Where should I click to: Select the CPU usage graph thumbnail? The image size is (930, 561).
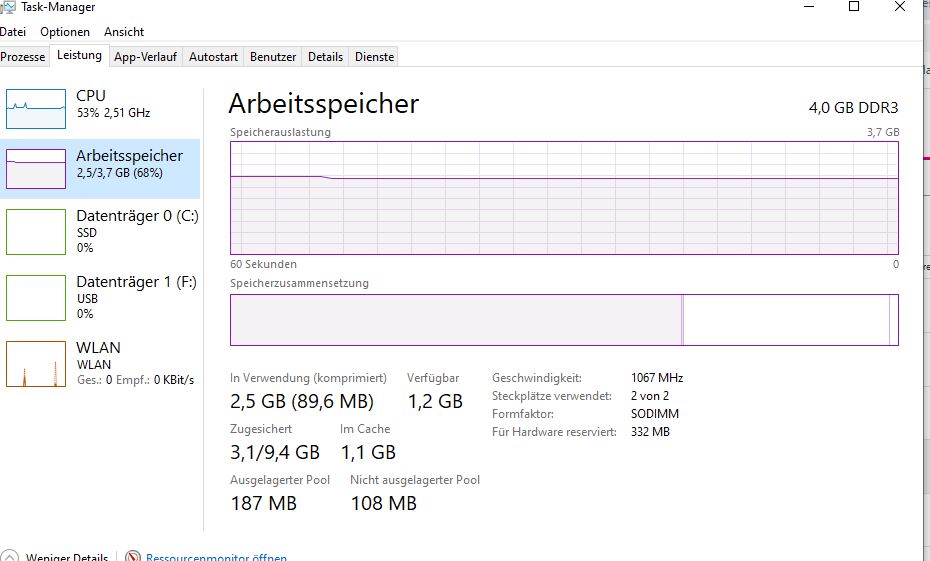pos(36,108)
